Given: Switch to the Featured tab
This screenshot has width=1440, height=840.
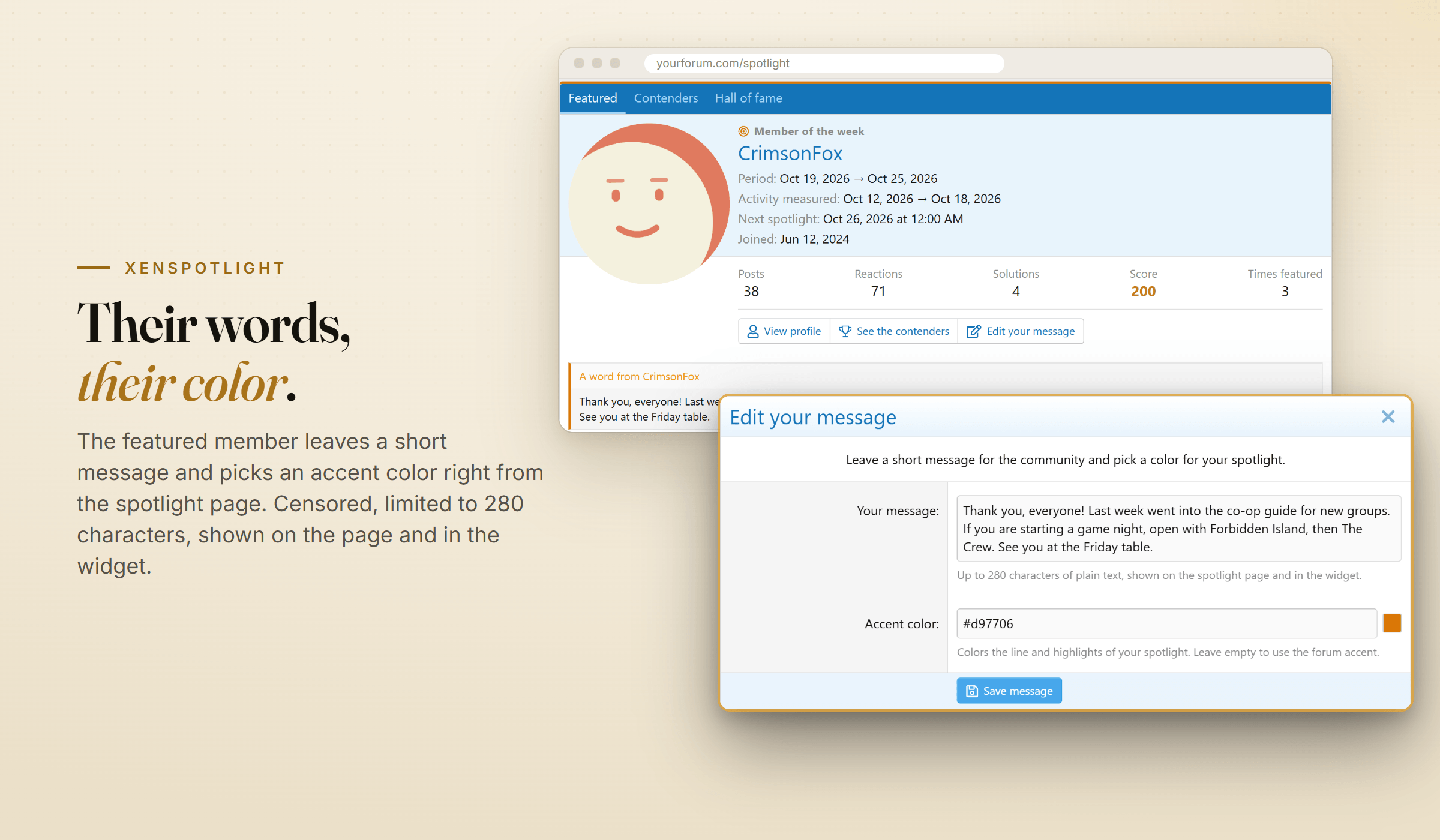Looking at the screenshot, I should (592, 98).
